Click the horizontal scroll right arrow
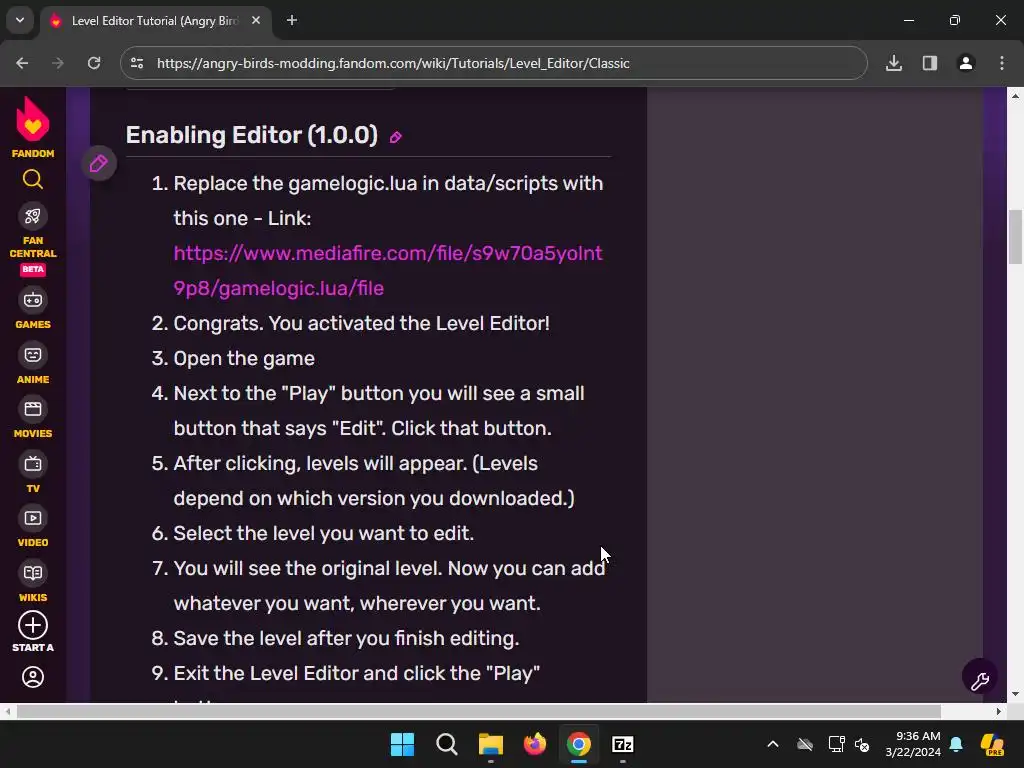 pos(999,711)
